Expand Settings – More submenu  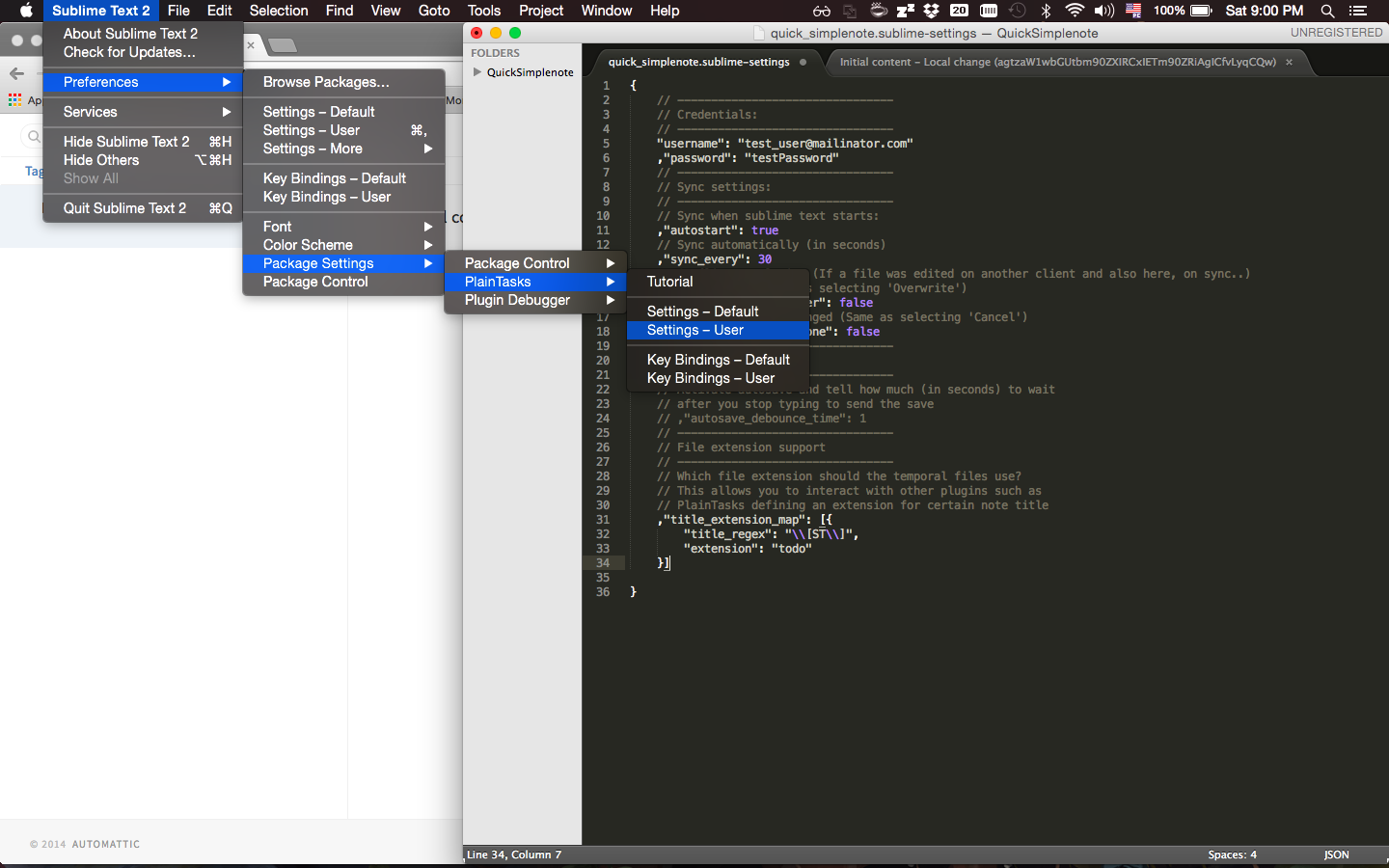[x=343, y=149]
